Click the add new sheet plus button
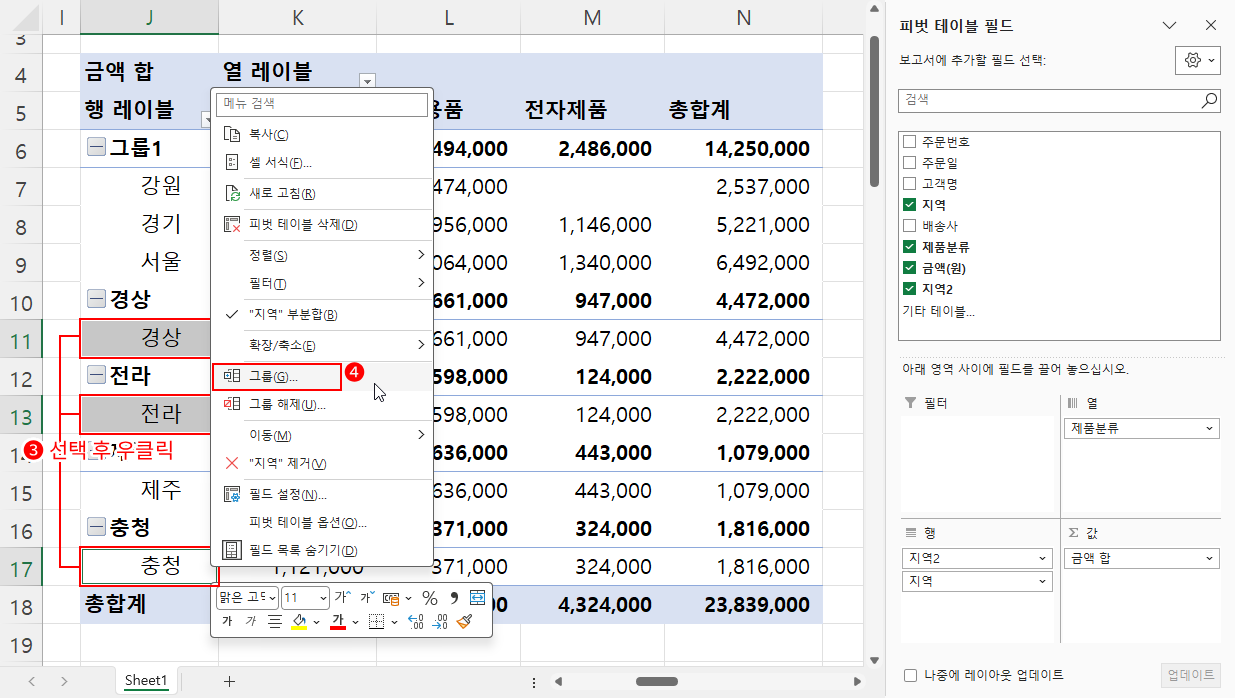Viewport: 1235px width, 698px height. coord(229,681)
